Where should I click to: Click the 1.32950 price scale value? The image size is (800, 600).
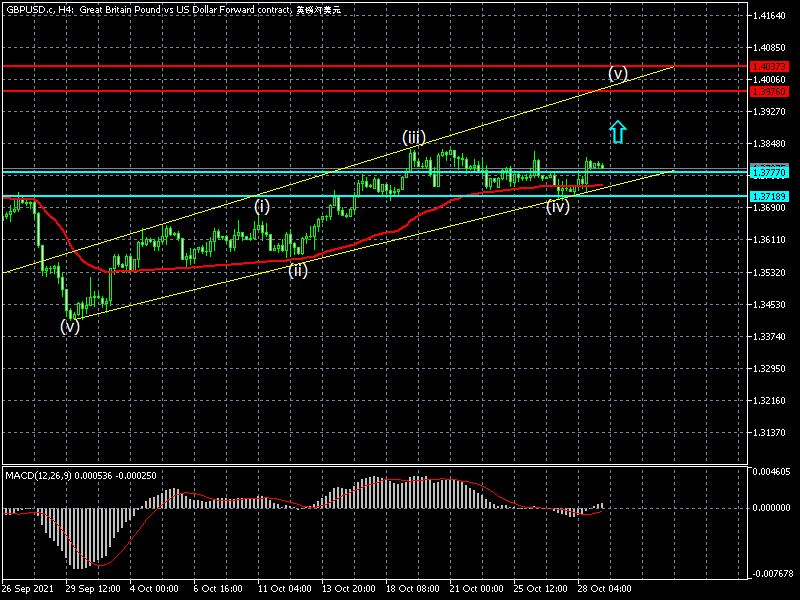(x=771, y=369)
